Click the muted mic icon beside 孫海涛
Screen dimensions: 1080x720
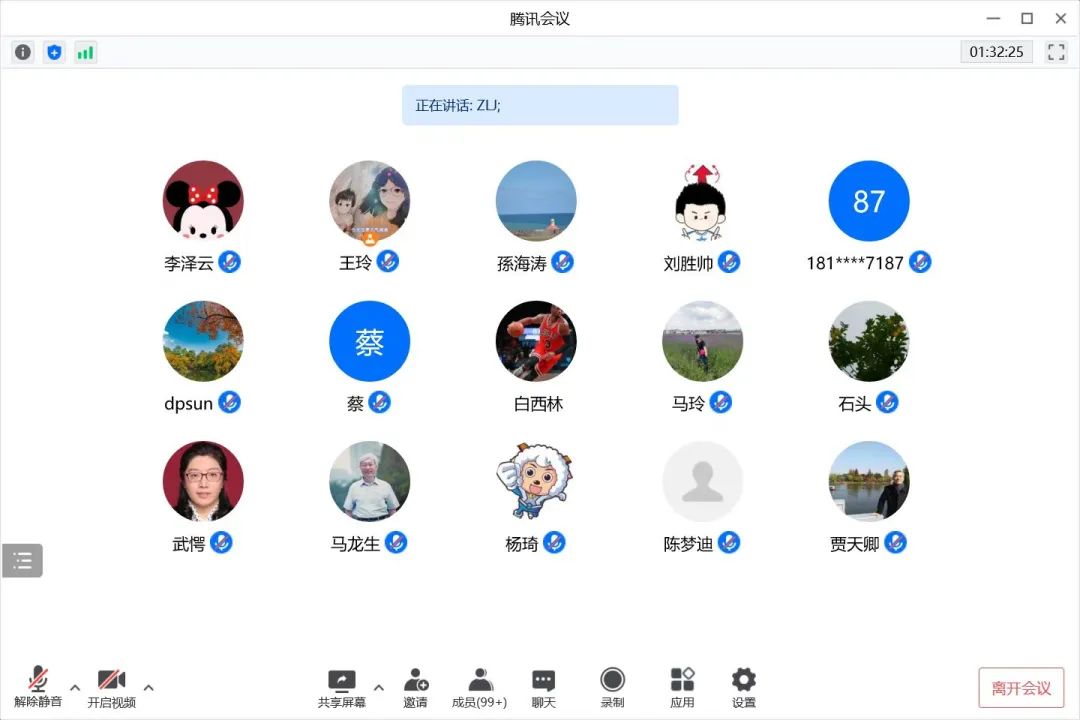(563, 262)
